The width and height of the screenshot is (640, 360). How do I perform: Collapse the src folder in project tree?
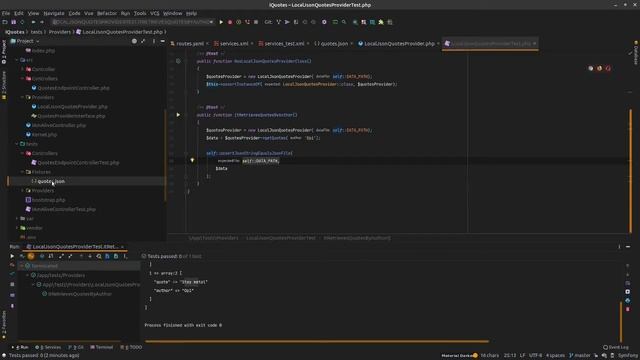[x=17, y=60]
